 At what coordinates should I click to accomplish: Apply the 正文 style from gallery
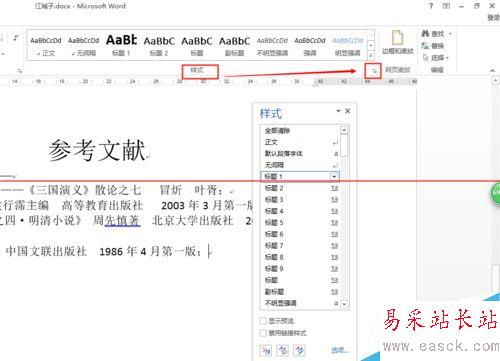pyautogui.click(x=46, y=46)
